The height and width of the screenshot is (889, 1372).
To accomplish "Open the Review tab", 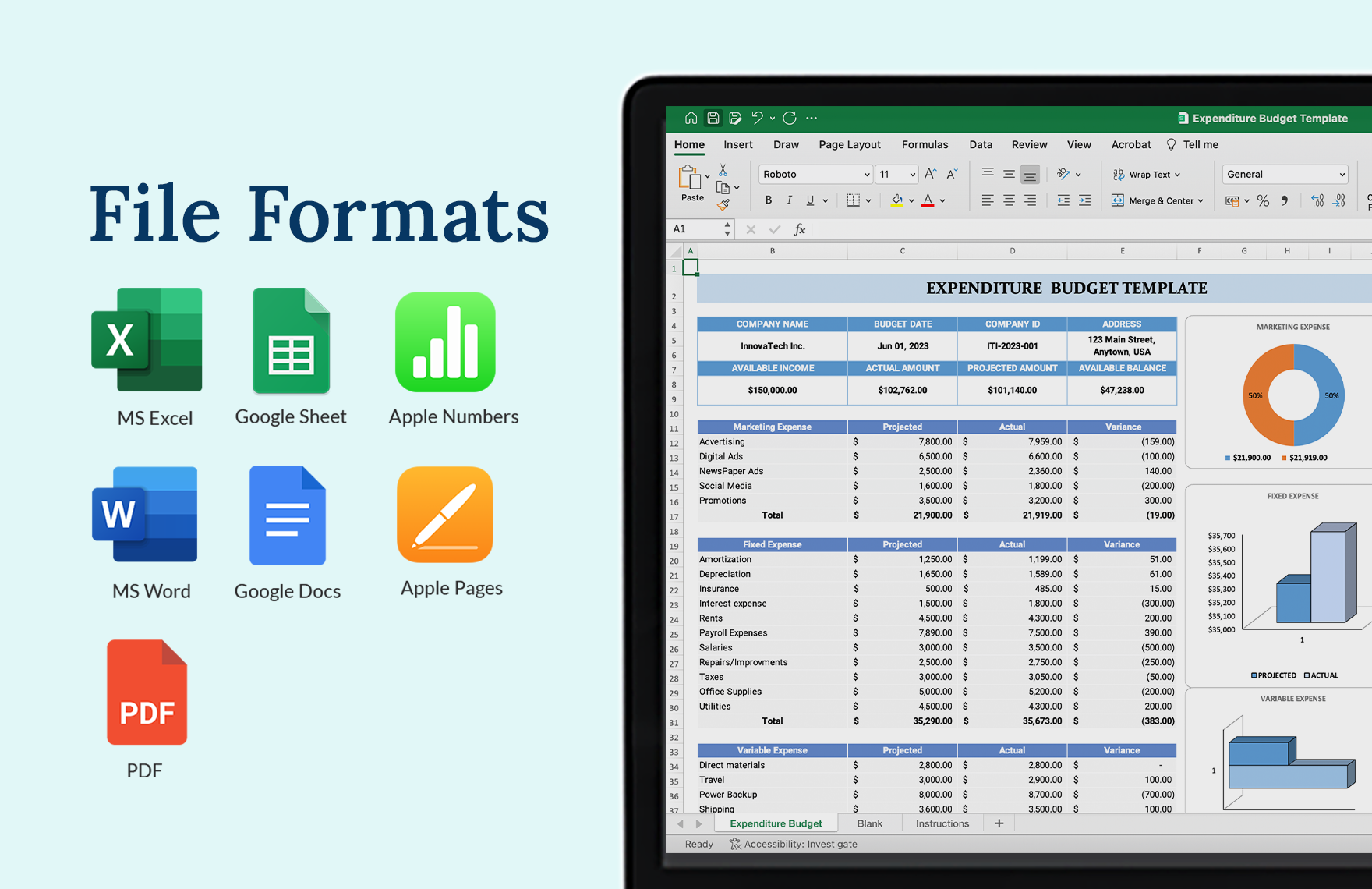I will [1029, 144].
